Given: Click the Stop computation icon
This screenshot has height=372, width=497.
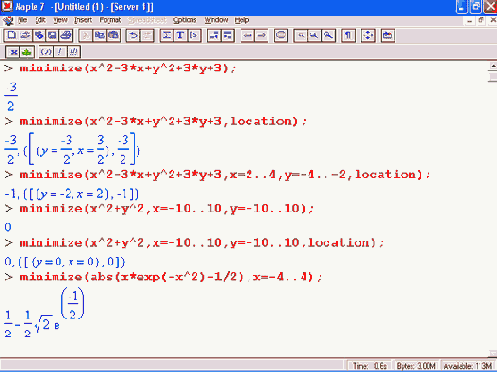Looking at the screenshot, I should [281, 35].
